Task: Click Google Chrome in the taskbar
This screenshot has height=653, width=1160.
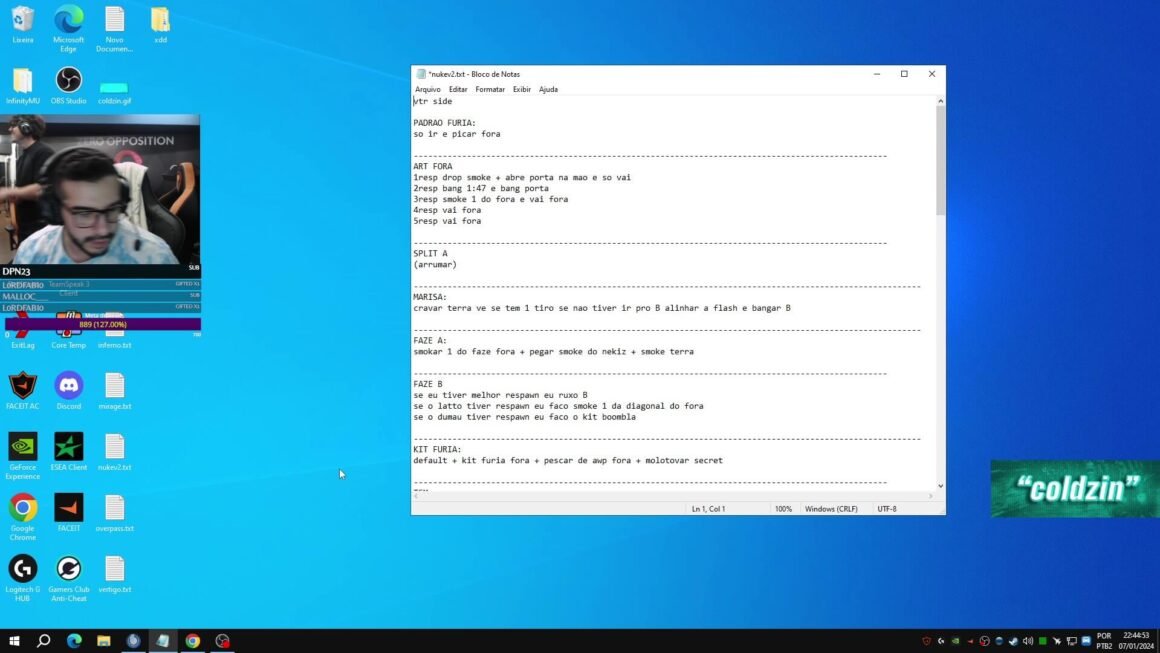Action: coord(193,641)
